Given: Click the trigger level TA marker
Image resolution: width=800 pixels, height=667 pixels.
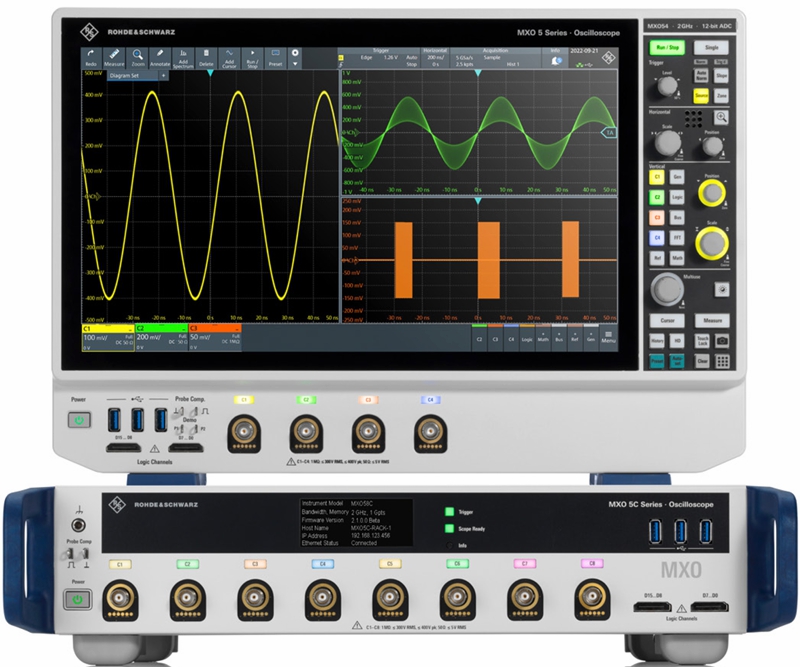Looking at the screenshot, I should point(609,133).
